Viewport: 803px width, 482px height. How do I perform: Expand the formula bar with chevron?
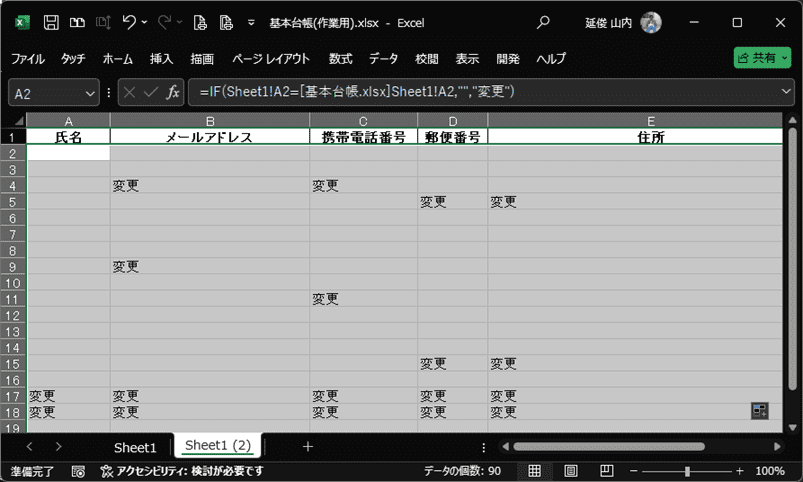coord(785,92)
